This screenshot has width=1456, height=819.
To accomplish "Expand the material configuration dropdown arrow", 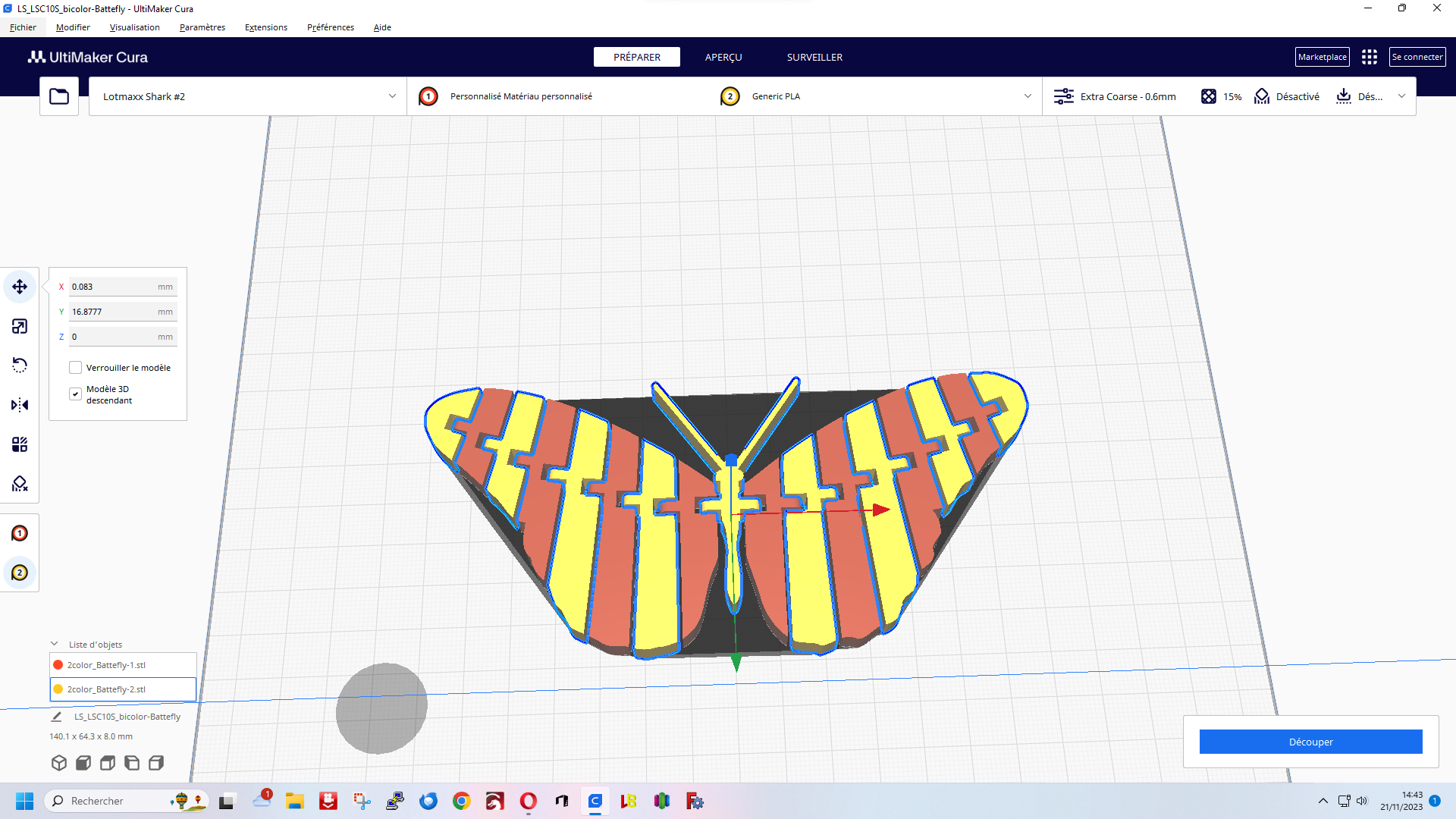I will click(x=1028, y=96).
